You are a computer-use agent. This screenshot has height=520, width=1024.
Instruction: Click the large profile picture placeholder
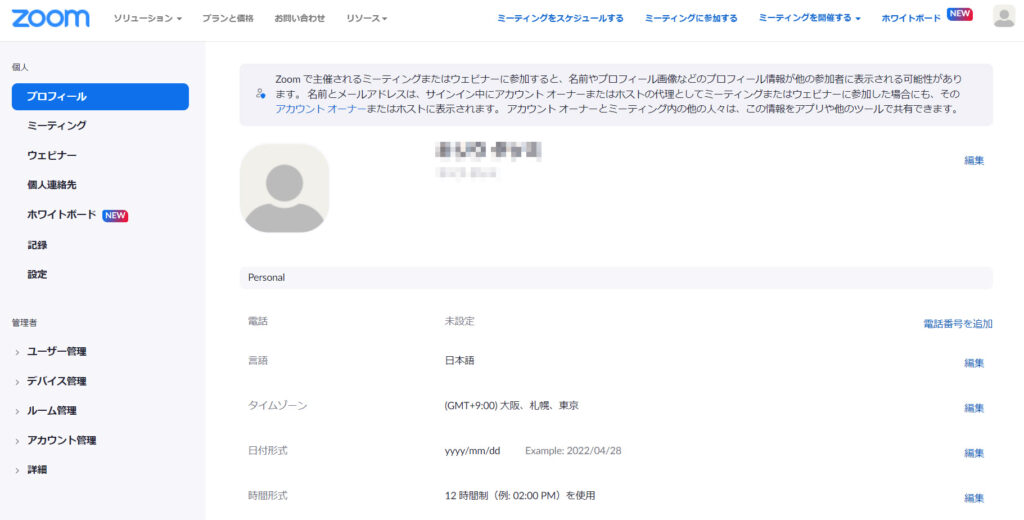(x=284, y=188)
